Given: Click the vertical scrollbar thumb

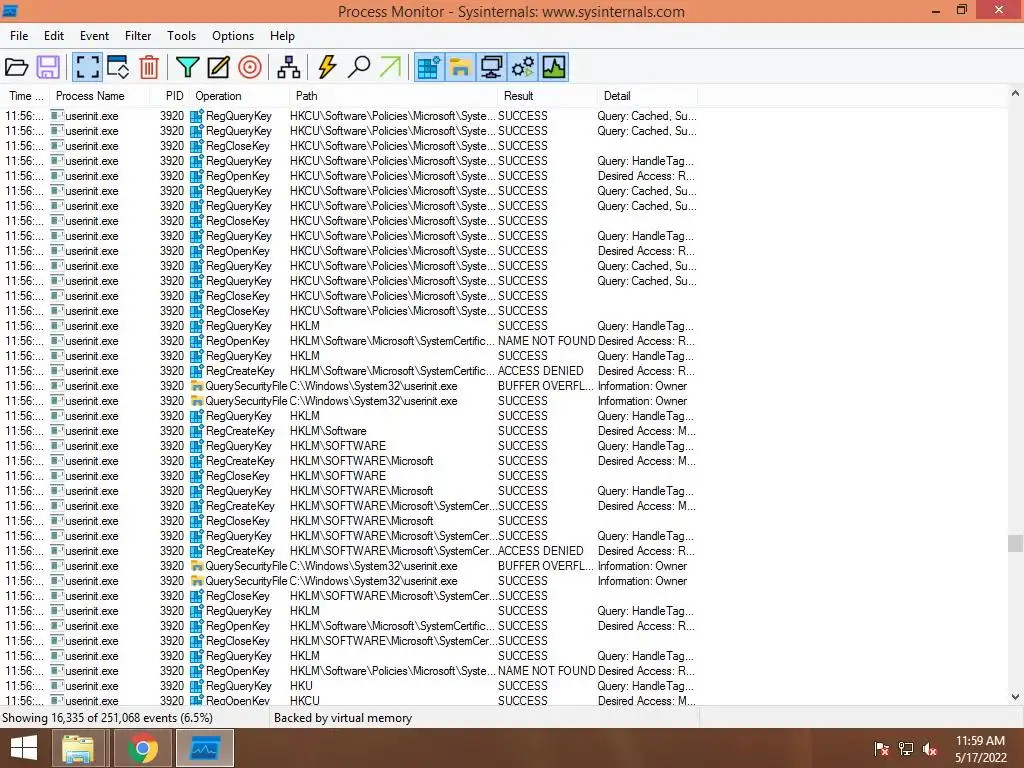Looking at the screenshot, I should 1015,543.
